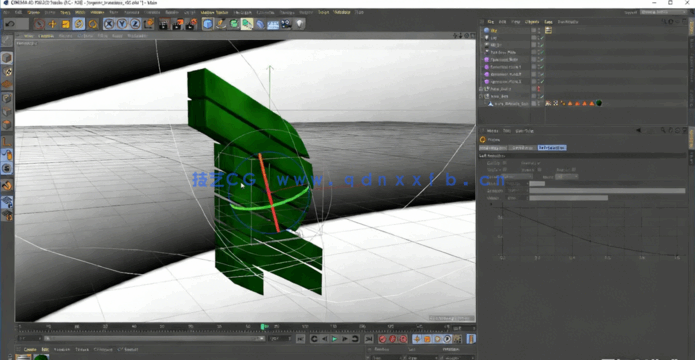Click the red X on the Null row
The height and width of the screenshot is (360, 695).
(539, 89)
